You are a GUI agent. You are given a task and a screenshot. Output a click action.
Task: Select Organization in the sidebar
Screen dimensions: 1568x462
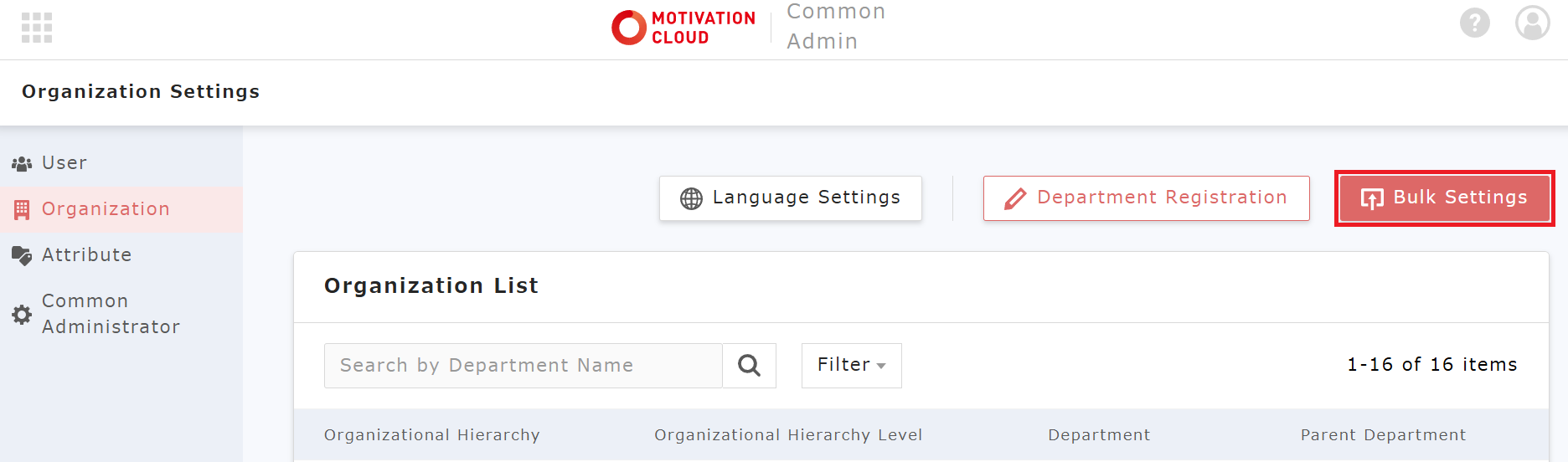pos(106,209)
